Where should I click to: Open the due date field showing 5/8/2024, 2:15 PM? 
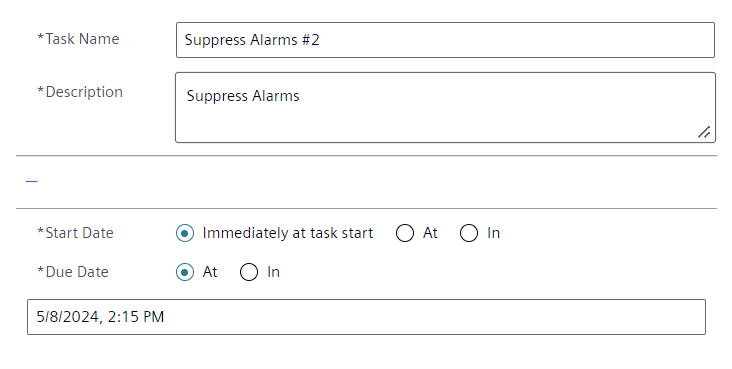click(x=366, y=317)
